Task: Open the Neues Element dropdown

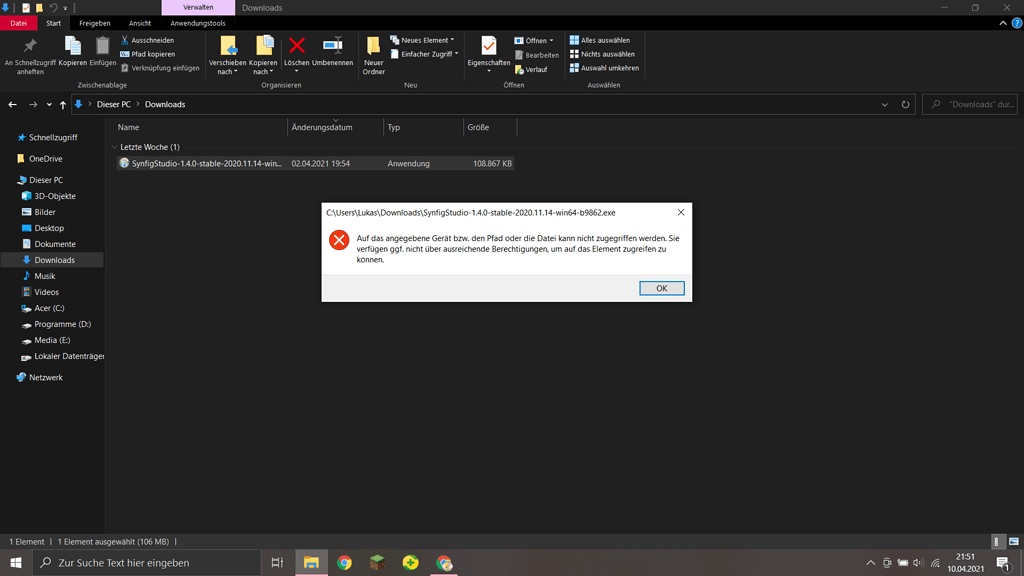Action: pos(426,40)
